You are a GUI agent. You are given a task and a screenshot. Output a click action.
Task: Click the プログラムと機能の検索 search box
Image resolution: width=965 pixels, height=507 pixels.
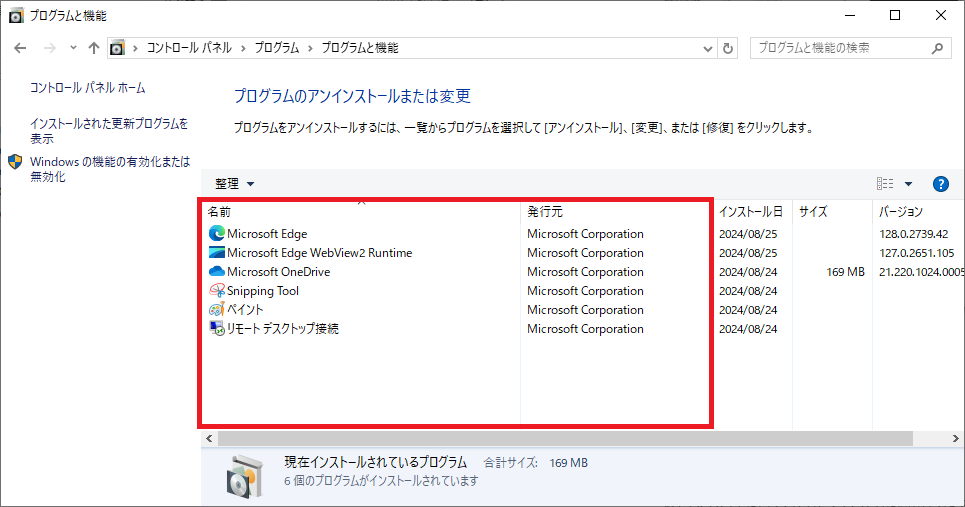click(840, 48)
